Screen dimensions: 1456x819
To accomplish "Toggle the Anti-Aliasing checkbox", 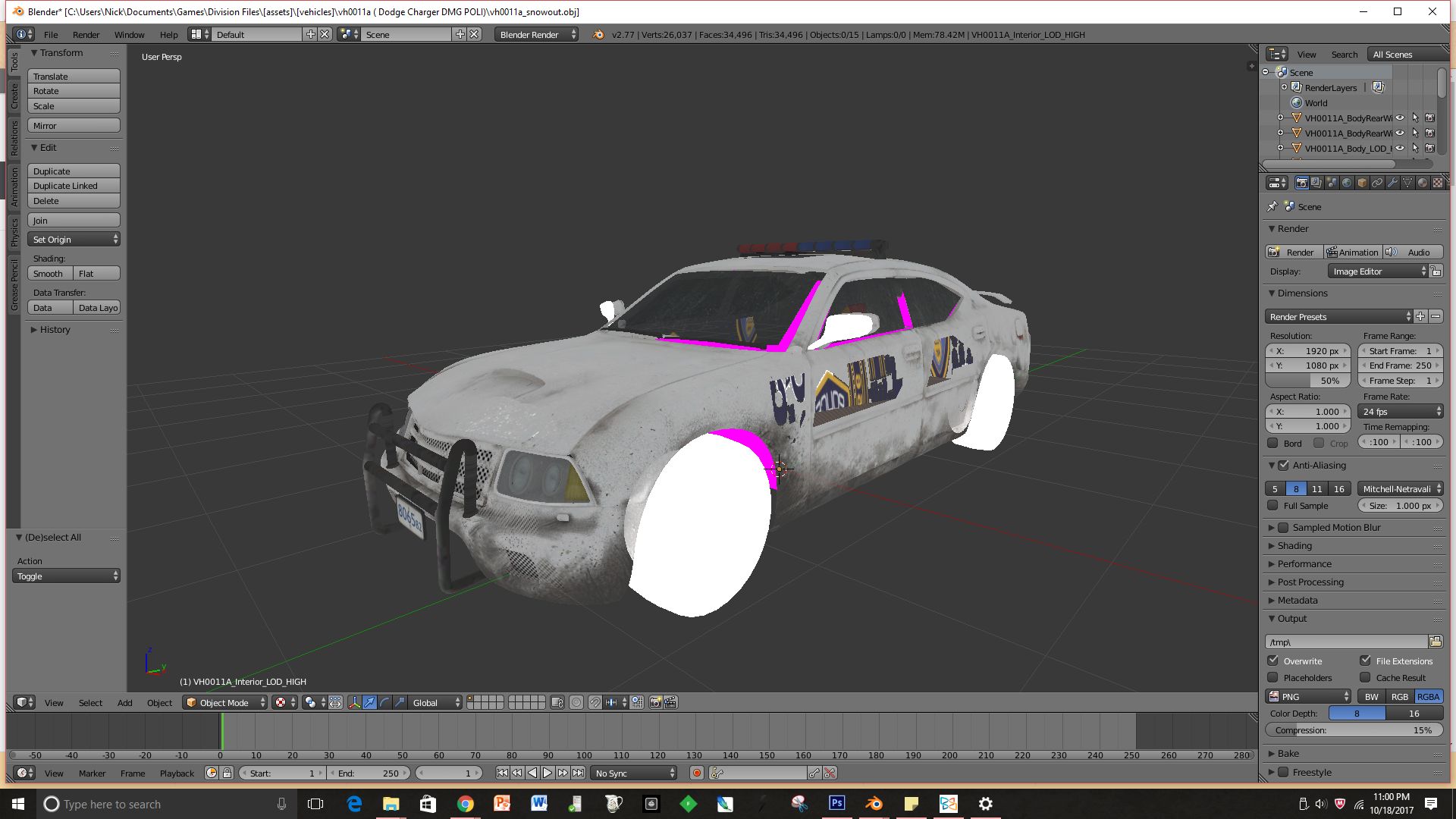I will [x=1283, y=465].
